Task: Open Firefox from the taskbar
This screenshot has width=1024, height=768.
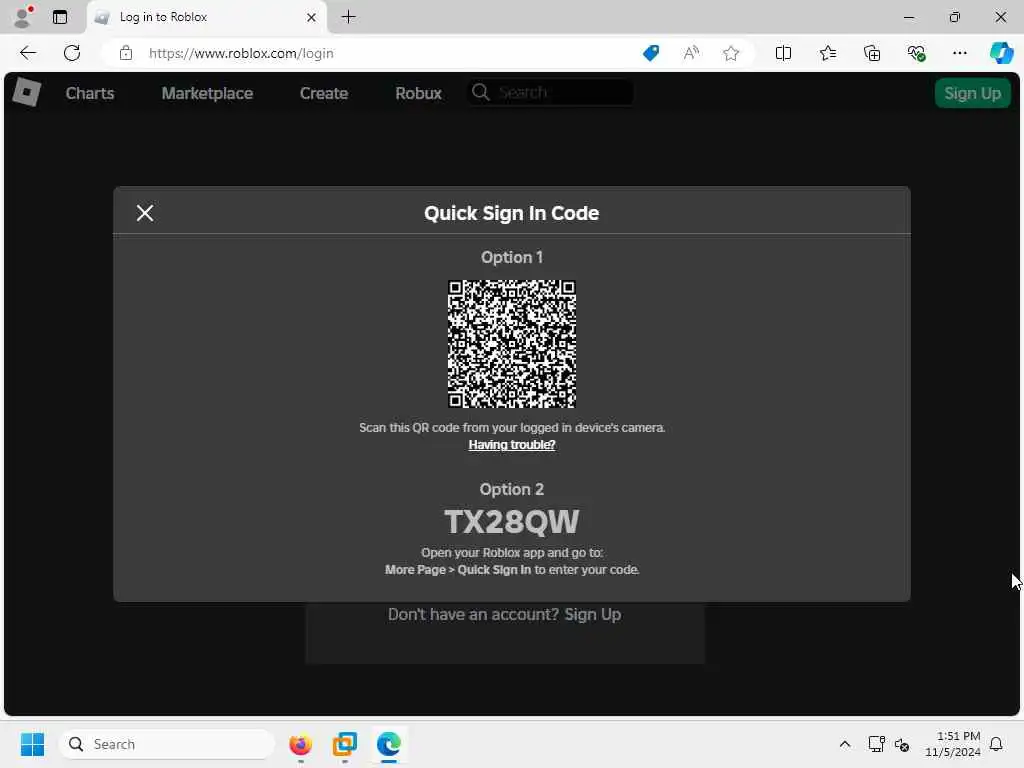Action: [300, 744]
